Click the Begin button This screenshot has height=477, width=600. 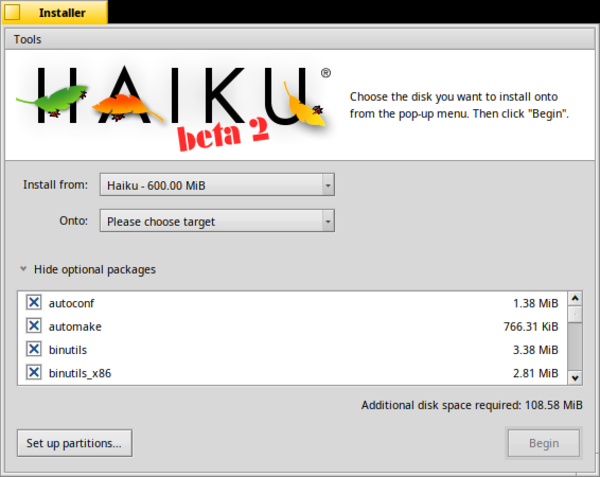[544, 443]
